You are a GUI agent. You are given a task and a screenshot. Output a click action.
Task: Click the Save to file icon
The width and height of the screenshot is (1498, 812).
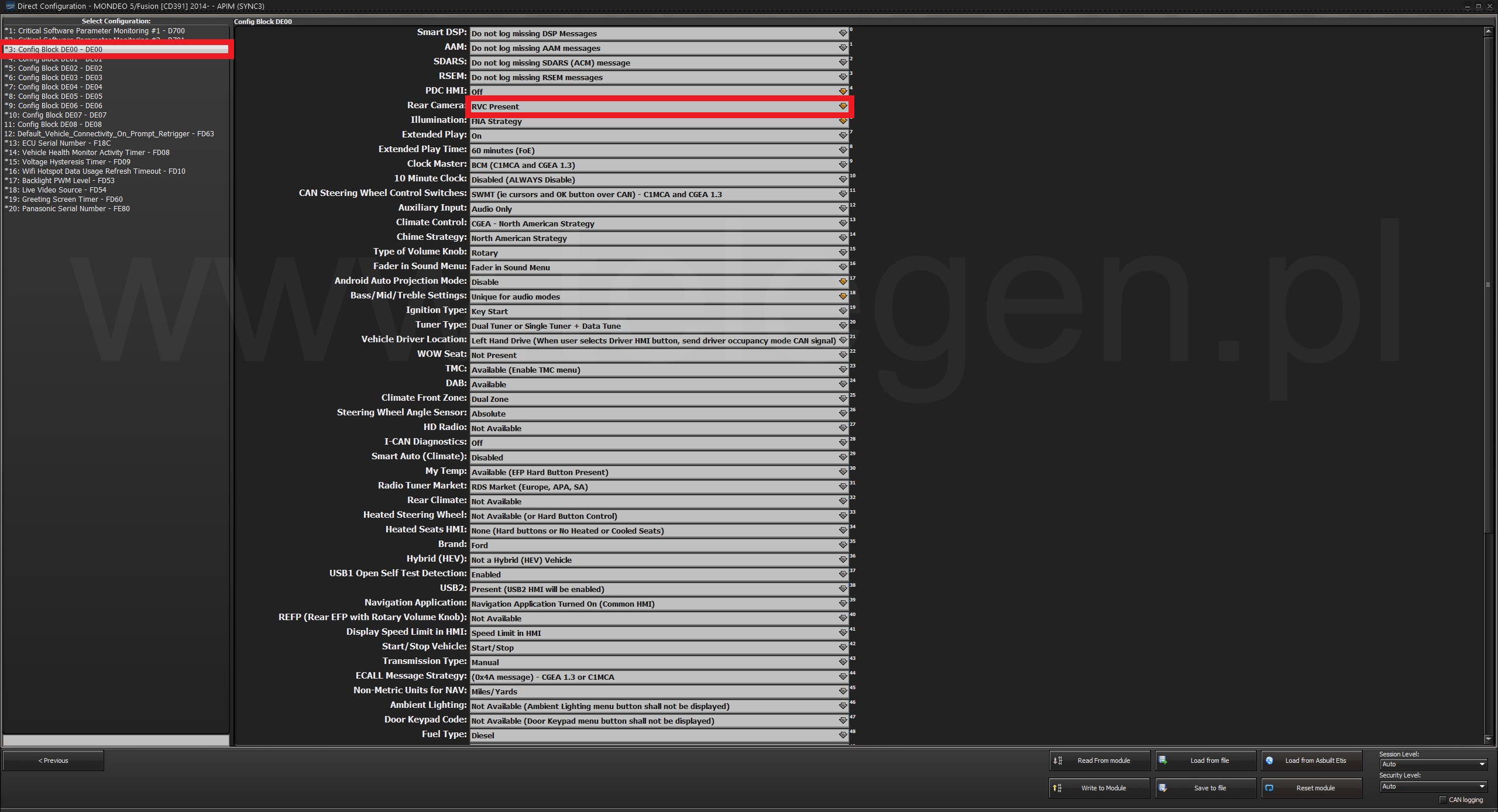1163,788
